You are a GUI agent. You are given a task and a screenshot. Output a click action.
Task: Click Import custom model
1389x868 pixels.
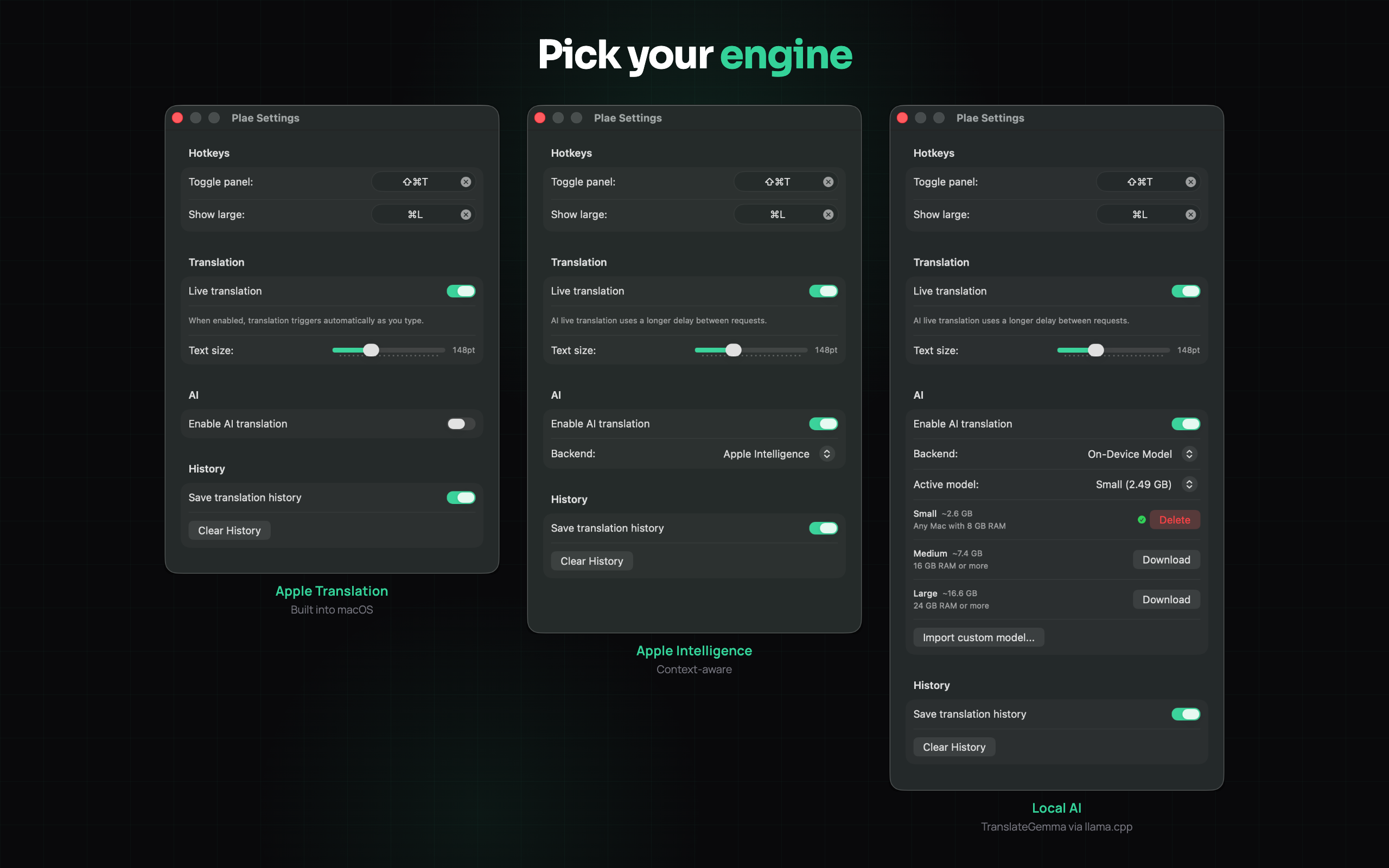tap(978, 637)
